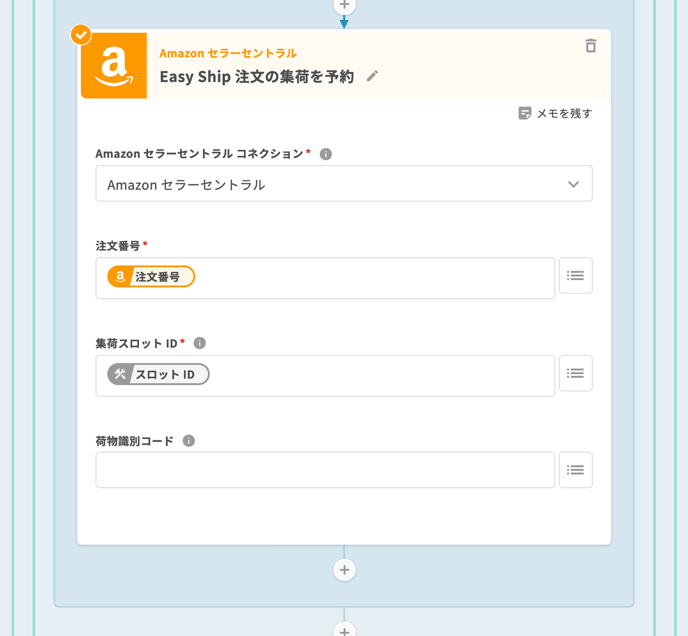Expand the Amazon セラーセントラル connection dropdown

coord(573,184)
